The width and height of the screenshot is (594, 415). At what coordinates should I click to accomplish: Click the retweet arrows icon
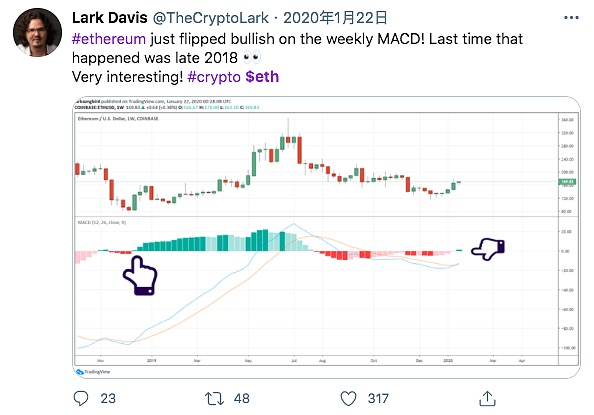[x=214, y=399]
